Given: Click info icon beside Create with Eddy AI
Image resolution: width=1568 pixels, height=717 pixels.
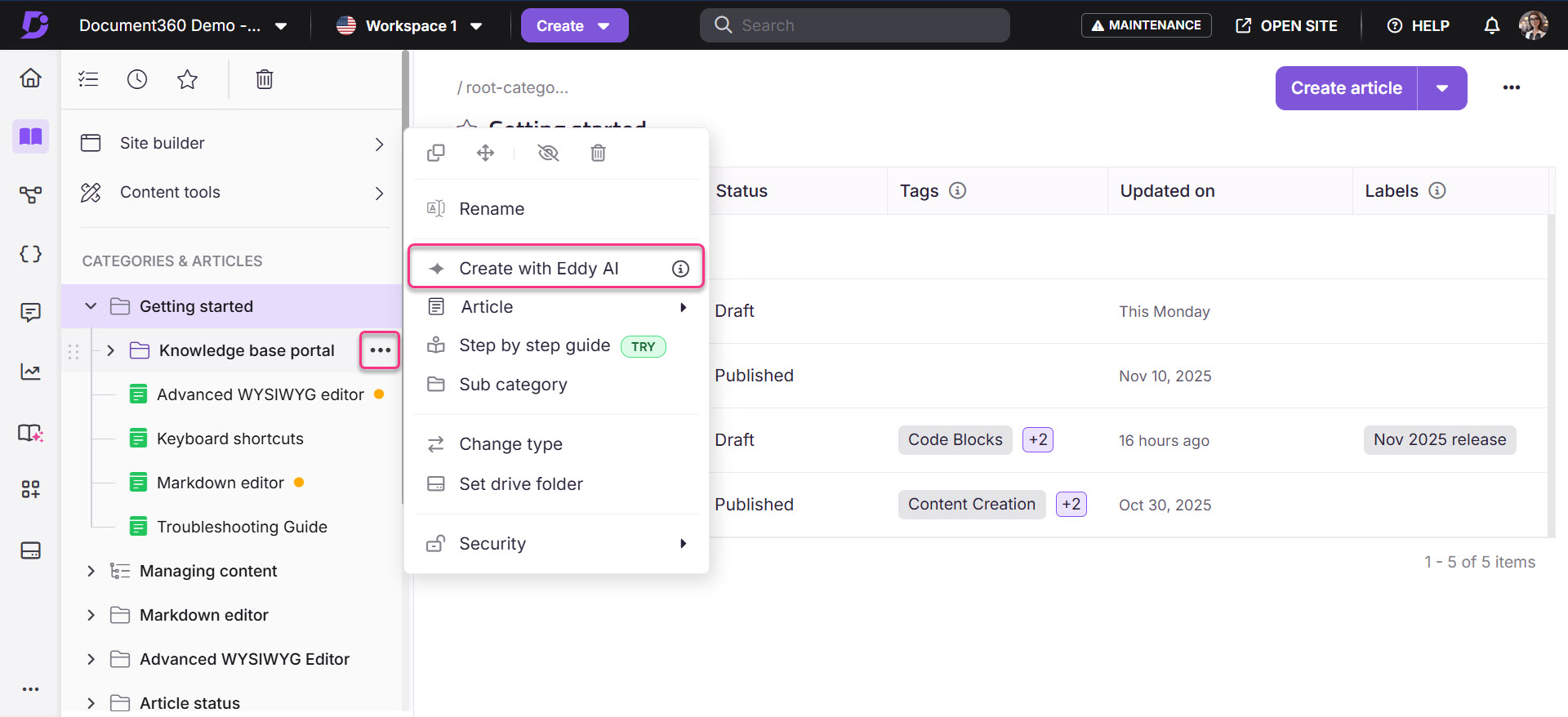Looking at the screenshot, I should [x=680, y=269].
